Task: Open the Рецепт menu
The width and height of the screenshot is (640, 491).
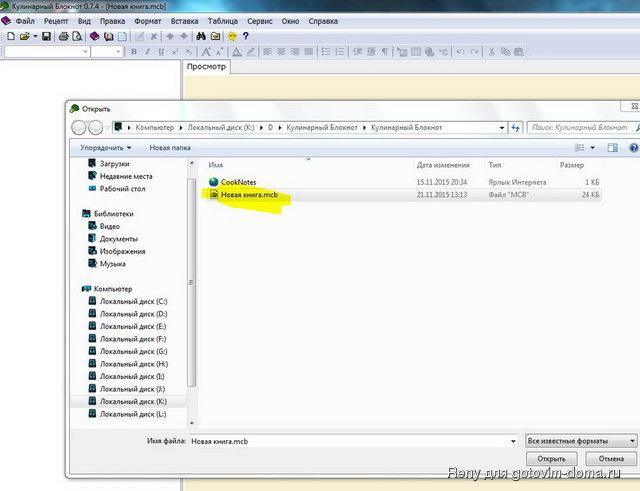Action: 56,21
